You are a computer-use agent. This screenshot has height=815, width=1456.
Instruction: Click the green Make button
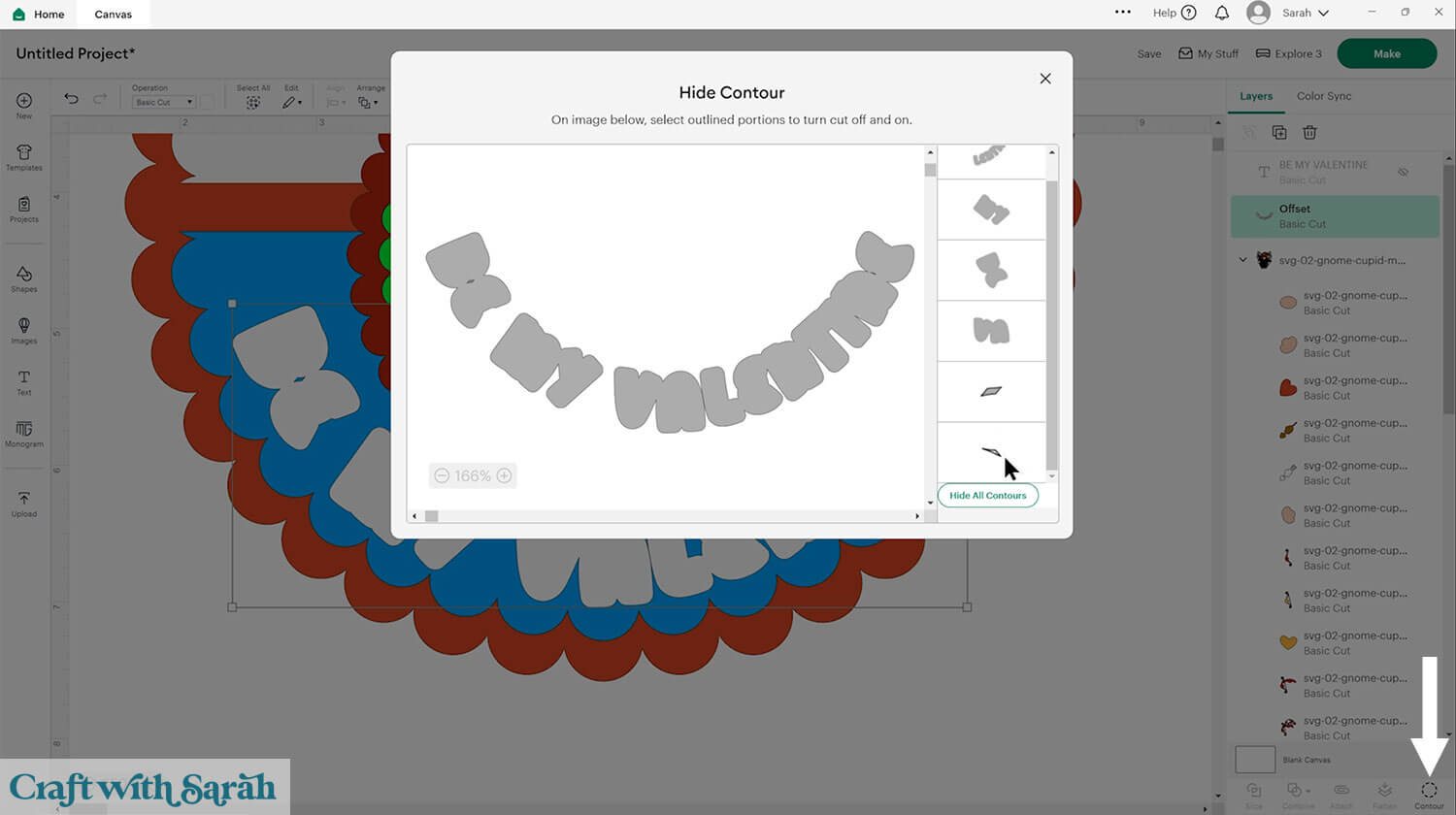click(x=1386, y=53)
